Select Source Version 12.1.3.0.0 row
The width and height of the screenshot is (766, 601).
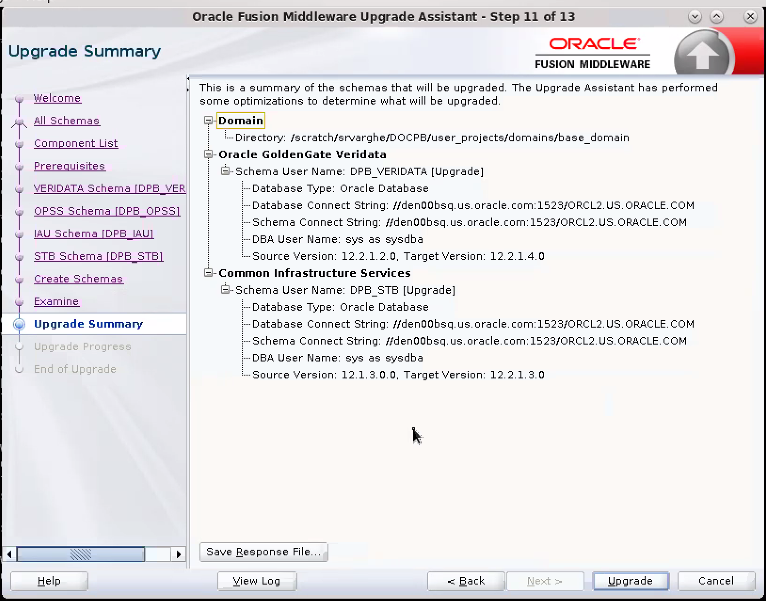tap(398, 375)
